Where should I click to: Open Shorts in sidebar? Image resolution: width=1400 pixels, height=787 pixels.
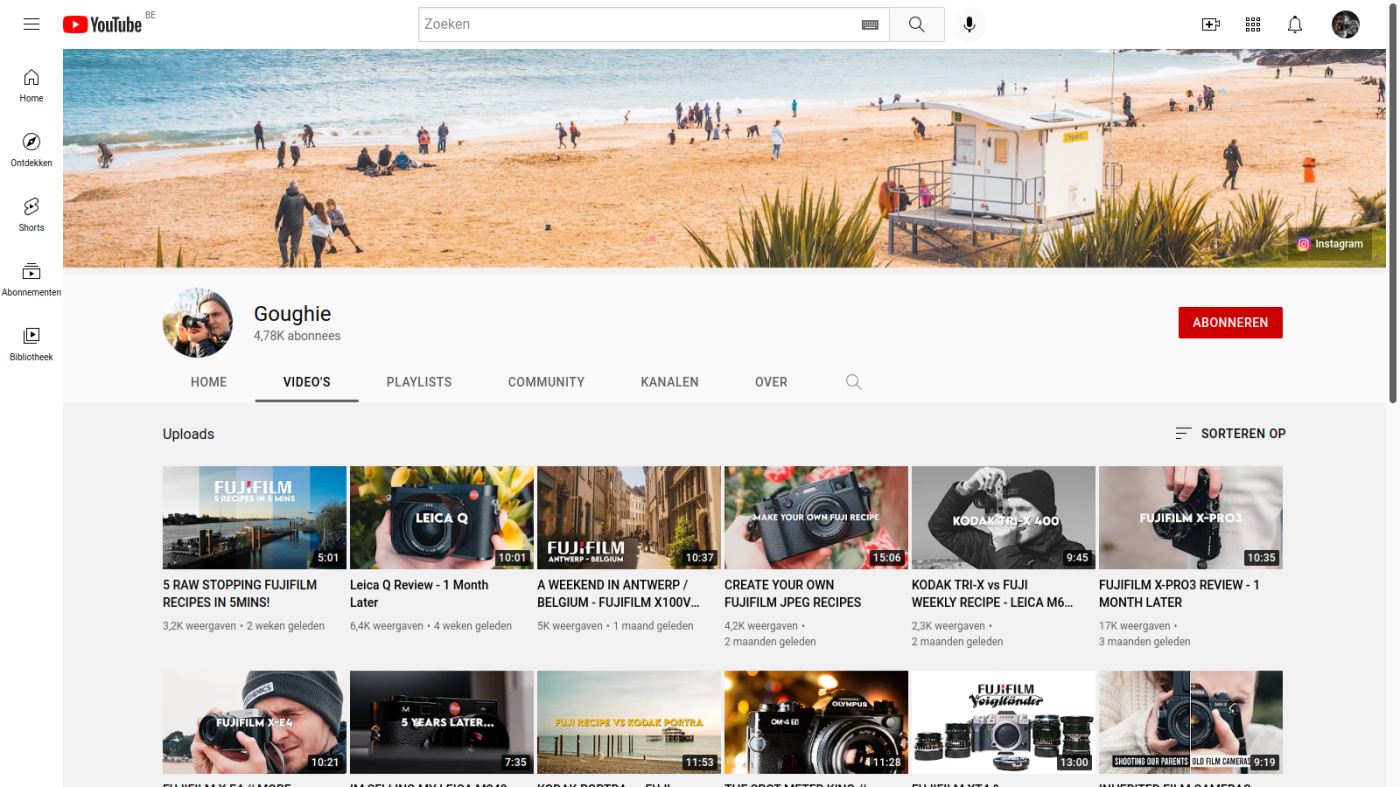[x=31, y=215]
